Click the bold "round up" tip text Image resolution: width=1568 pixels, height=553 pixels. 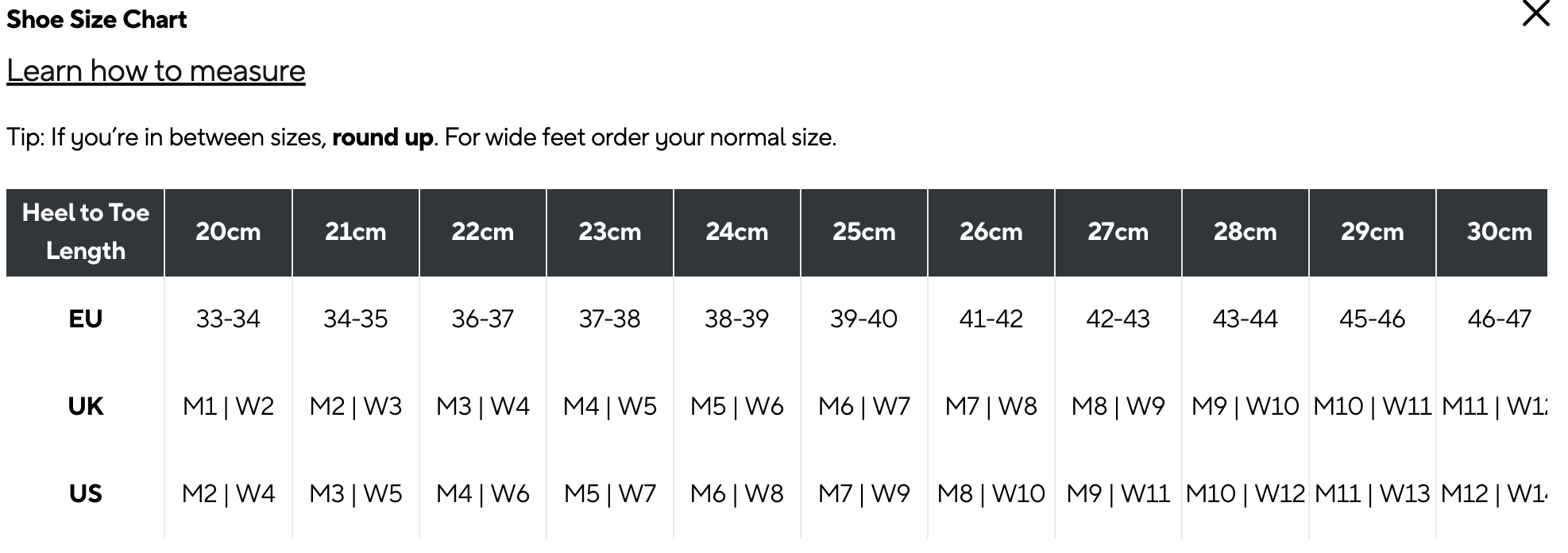tap(382, 137)
